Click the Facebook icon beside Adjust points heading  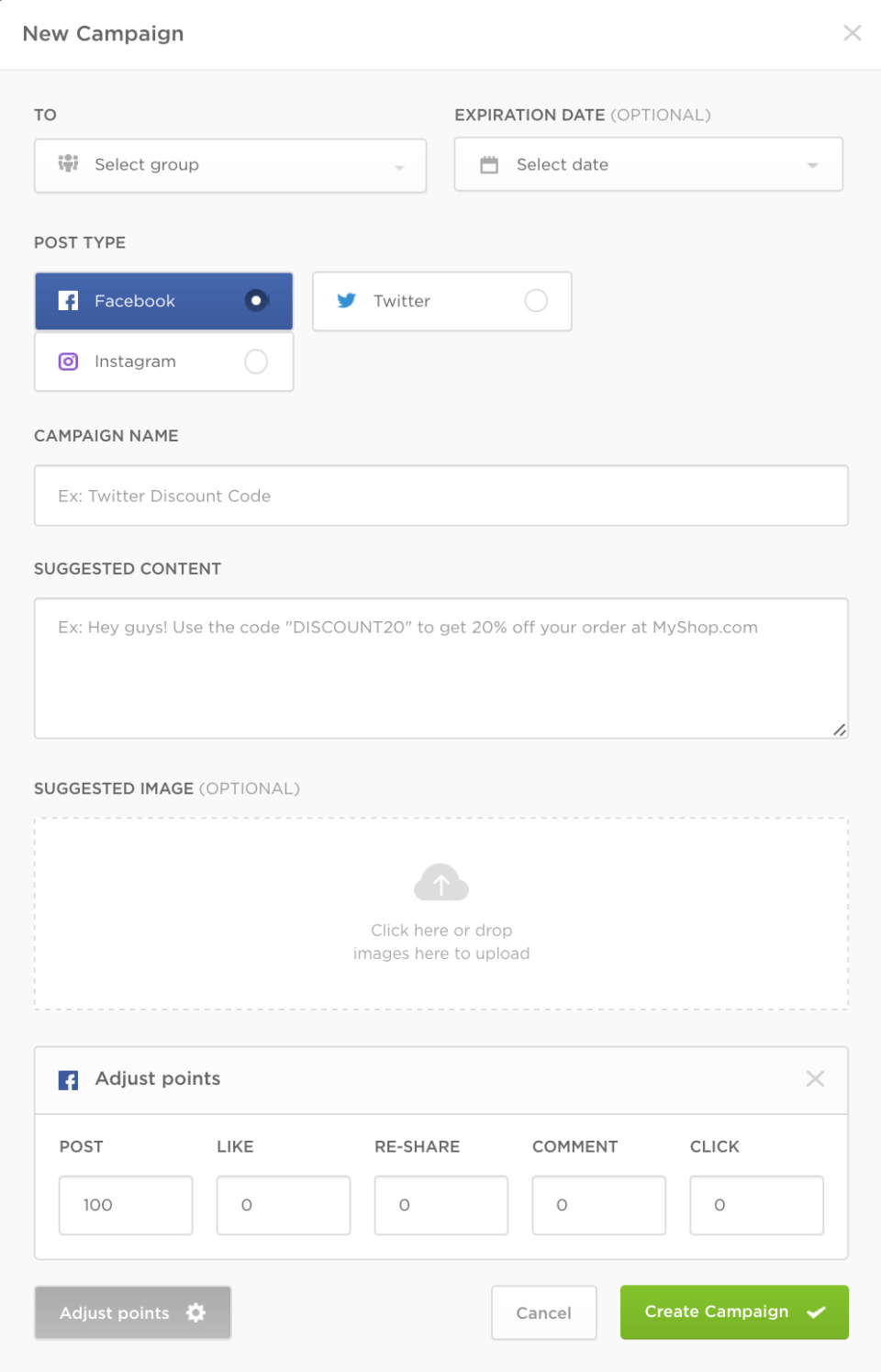68,1080
